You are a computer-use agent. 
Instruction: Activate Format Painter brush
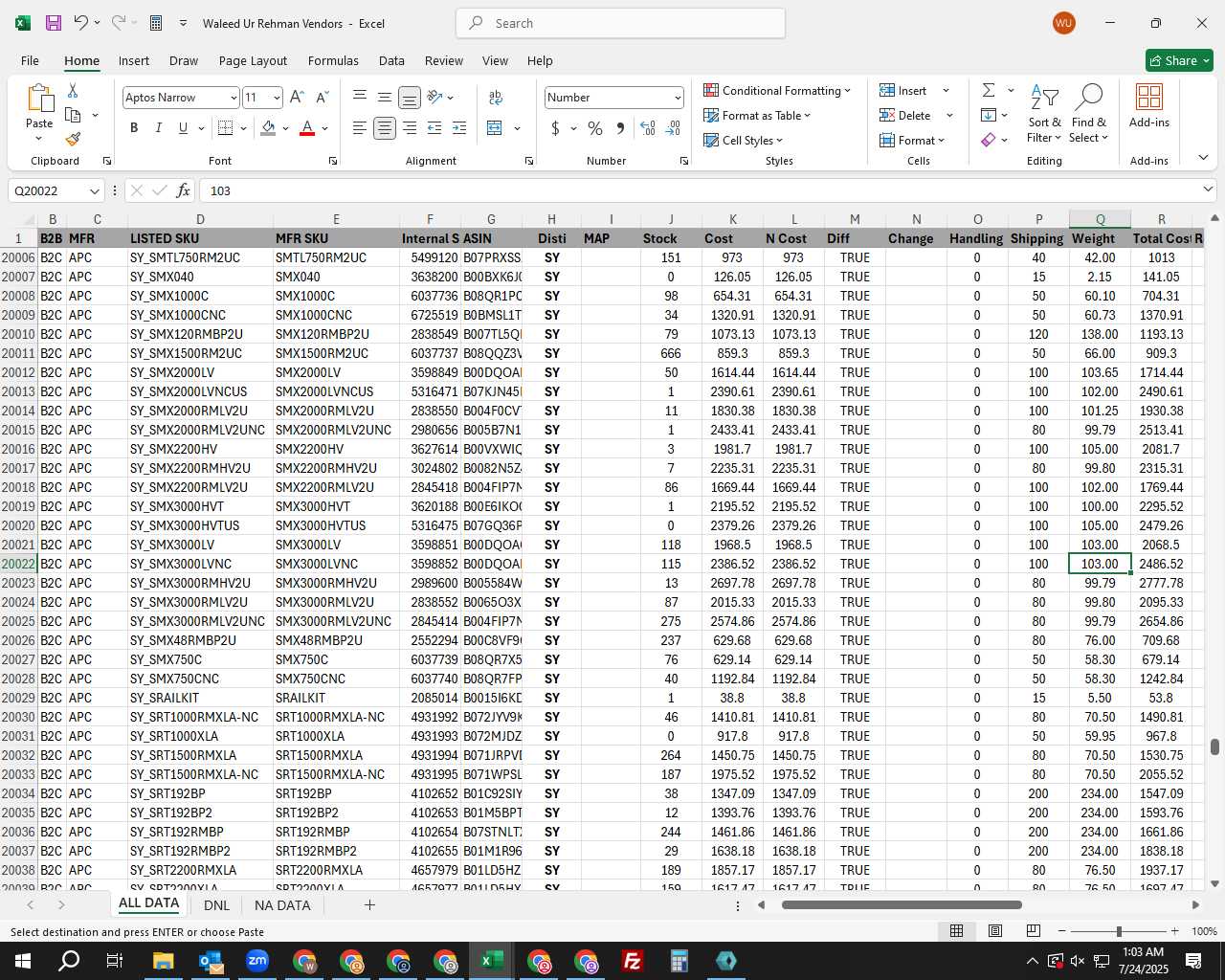click(73, 140)
